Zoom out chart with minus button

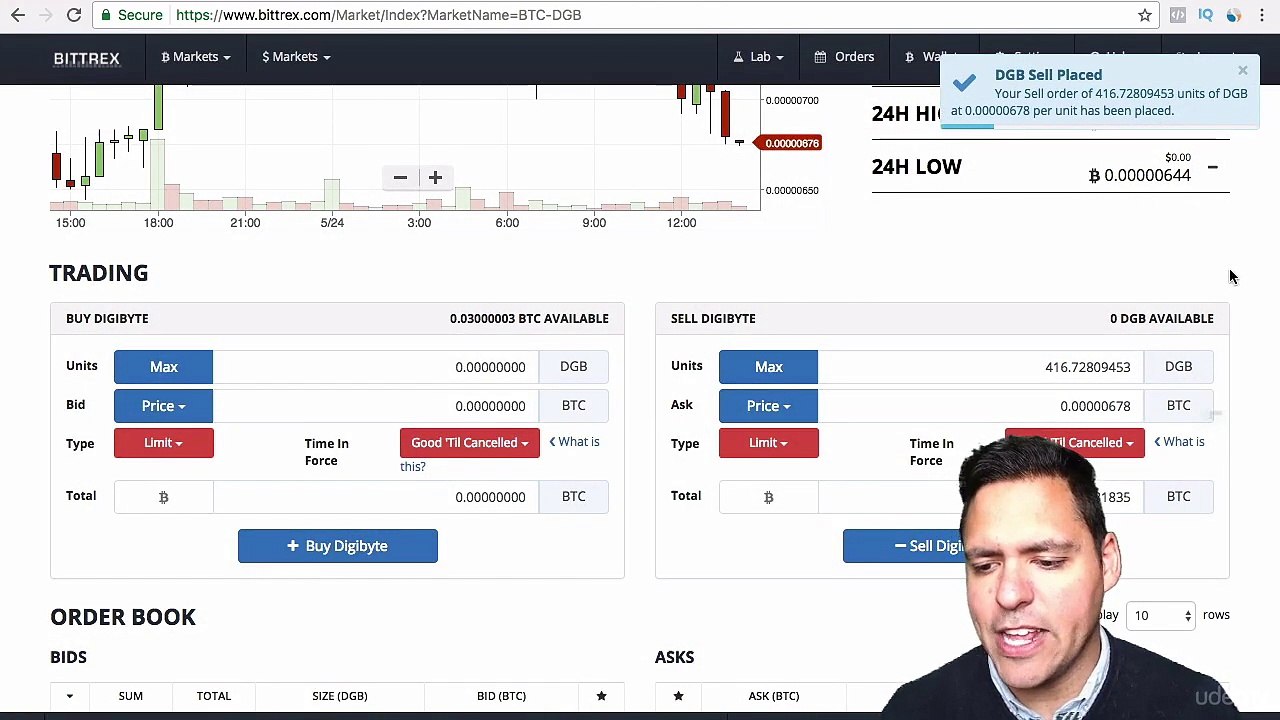coord(400,178)
